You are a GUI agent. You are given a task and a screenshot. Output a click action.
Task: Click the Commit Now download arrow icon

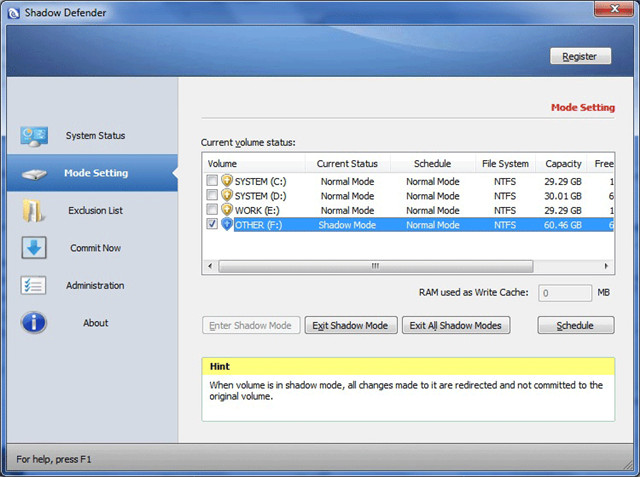(x=34, y=247)
